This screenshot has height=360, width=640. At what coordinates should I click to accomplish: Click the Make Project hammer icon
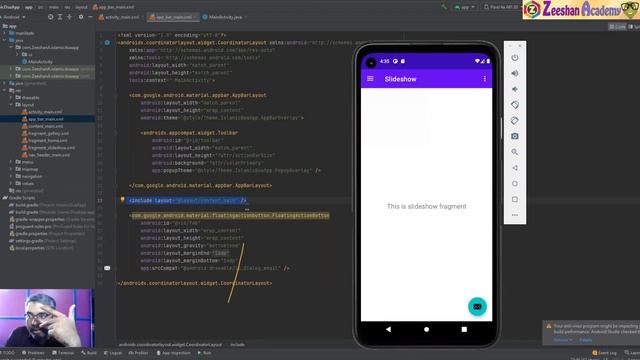(x=444, y=7)
